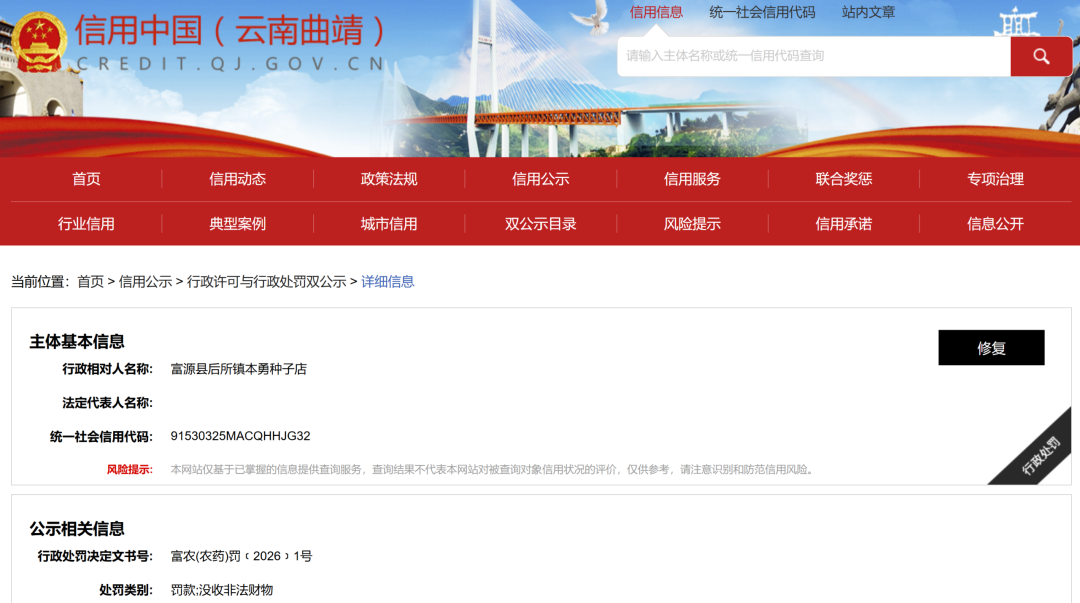Open the 政策法规 nav item
The width and height of the screenshot is (1080, 603).
click(389, 179)
